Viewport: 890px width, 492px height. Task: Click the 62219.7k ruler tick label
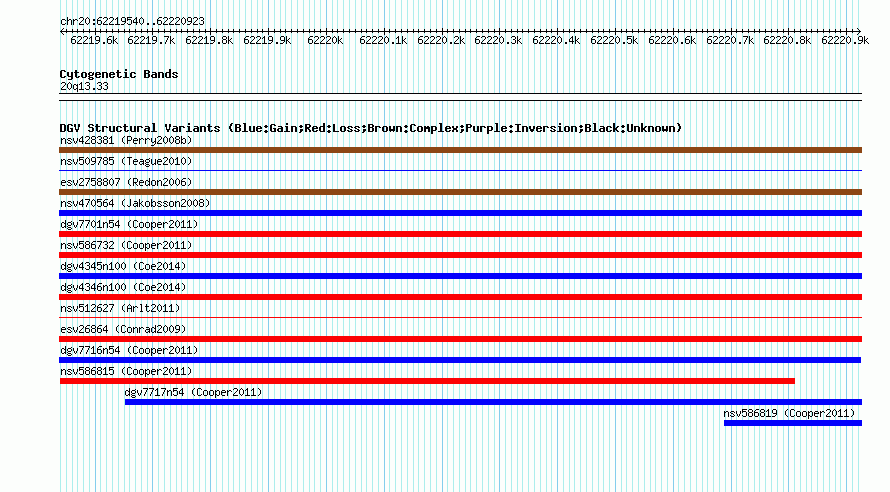click(152, 41)
